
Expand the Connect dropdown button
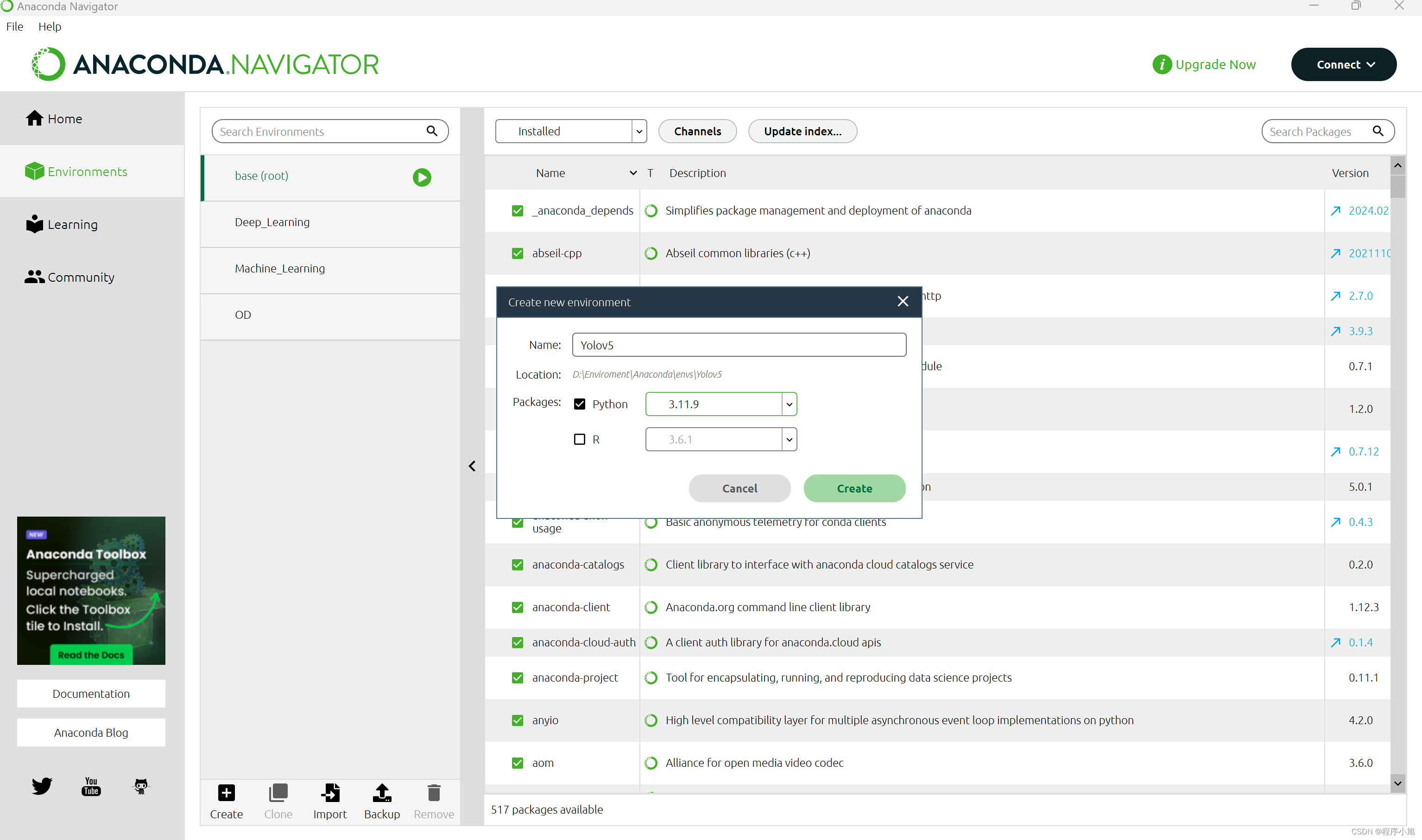(x=1343, y=64)
